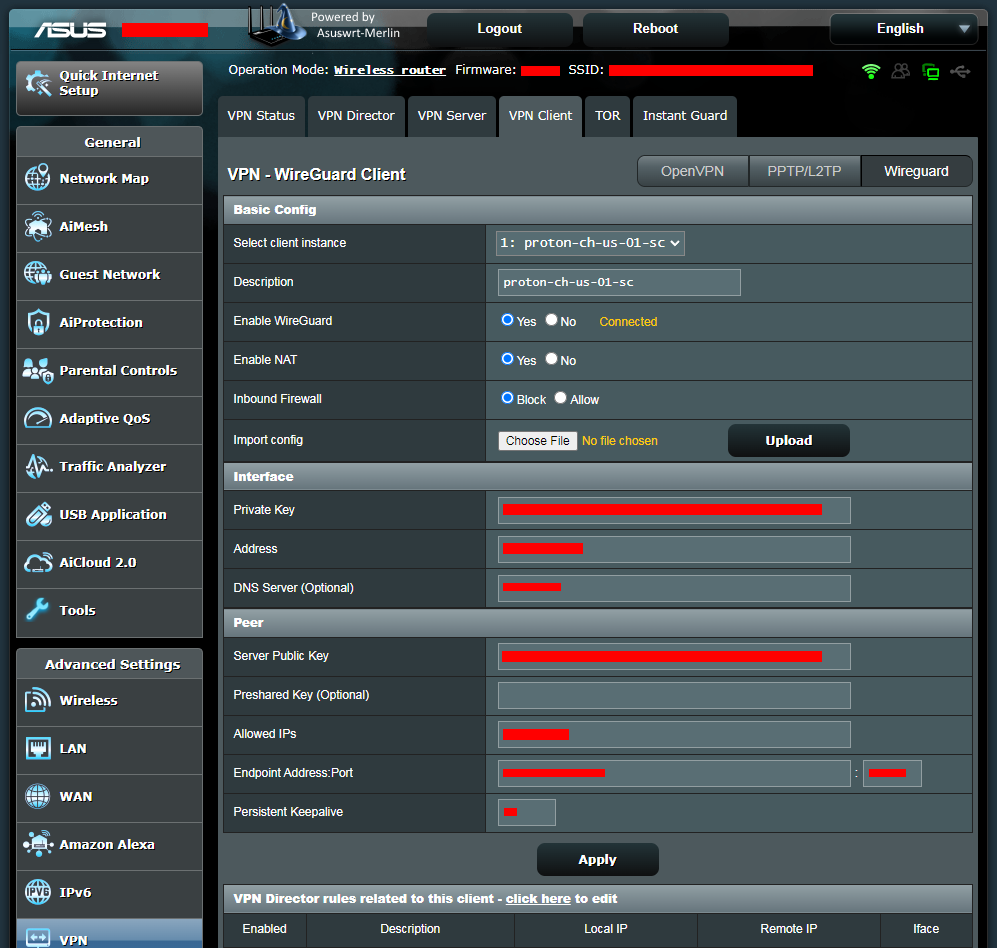Screen dimensions: 997x948
Task: Click the Reboot button
Action: point(655,29)
